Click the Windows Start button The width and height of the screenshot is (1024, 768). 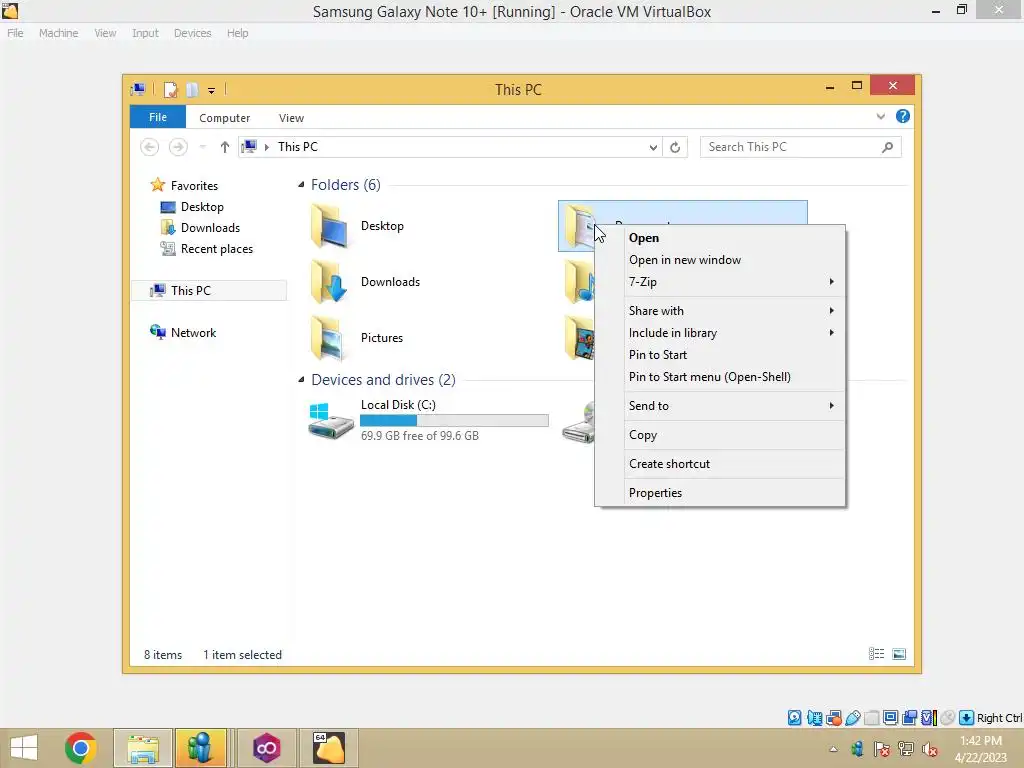click(24, 748)
